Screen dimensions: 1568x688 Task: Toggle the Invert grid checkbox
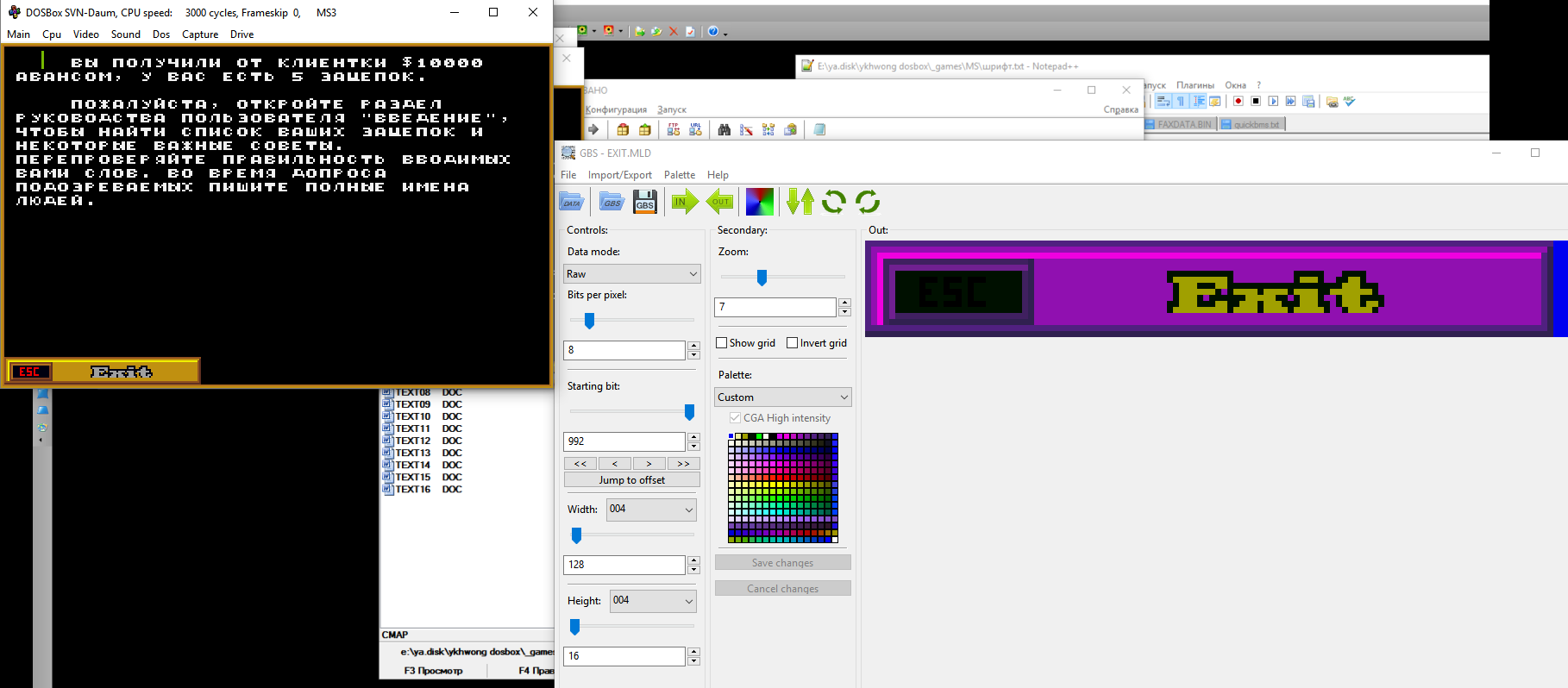coord(793,343)
